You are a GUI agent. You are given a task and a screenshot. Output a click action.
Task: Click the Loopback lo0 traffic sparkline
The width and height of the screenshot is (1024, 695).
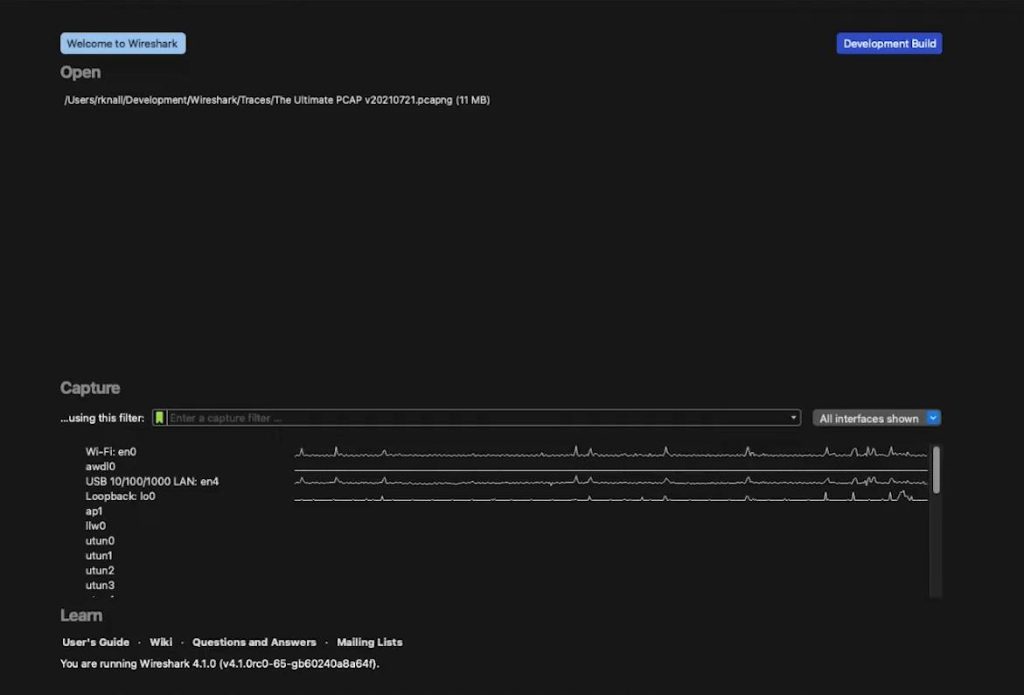(611, 496)
